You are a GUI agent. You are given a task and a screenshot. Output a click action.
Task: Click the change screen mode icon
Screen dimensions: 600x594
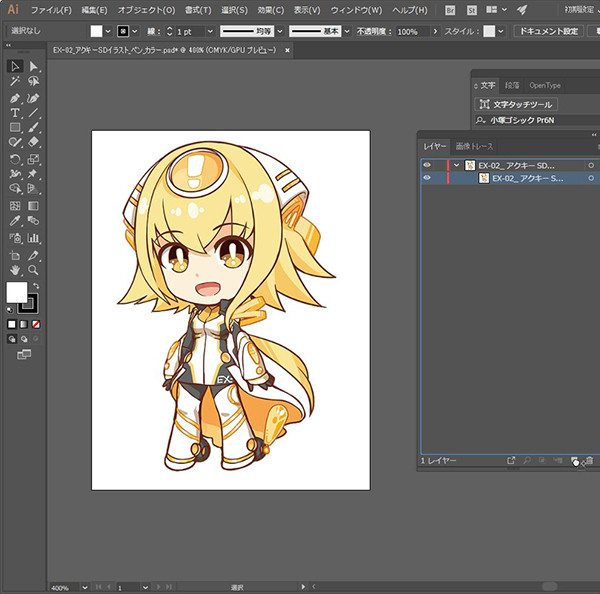(24, 354)
